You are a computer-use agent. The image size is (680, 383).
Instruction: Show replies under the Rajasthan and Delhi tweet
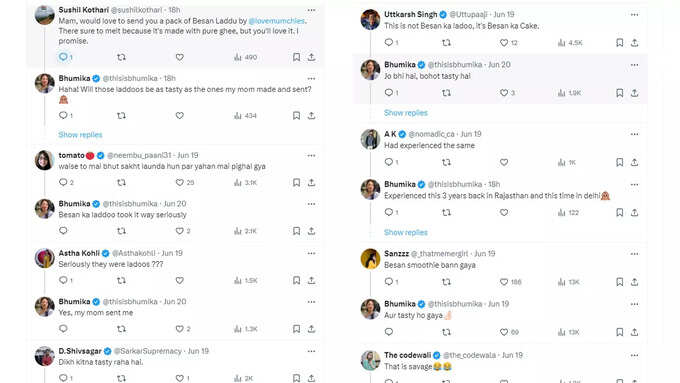coord(405,232)
